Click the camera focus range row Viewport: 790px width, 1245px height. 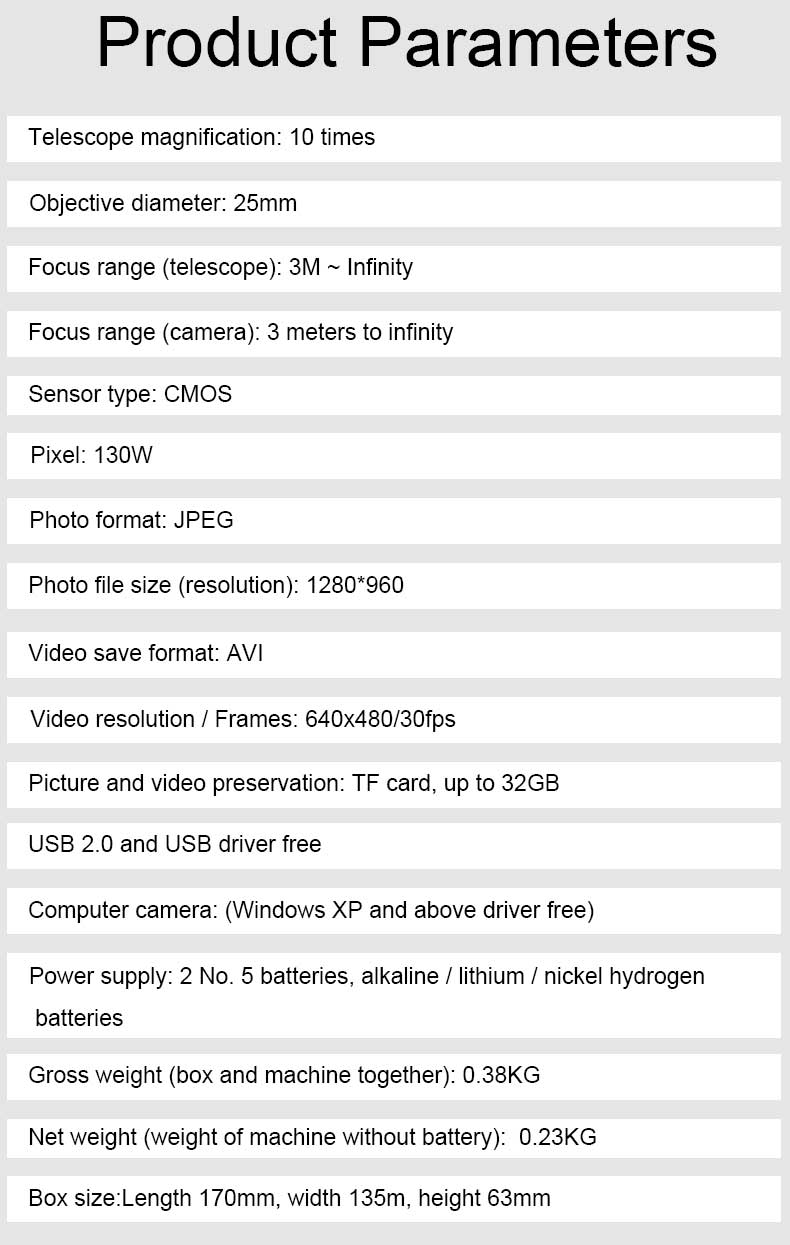click(394, 333)
